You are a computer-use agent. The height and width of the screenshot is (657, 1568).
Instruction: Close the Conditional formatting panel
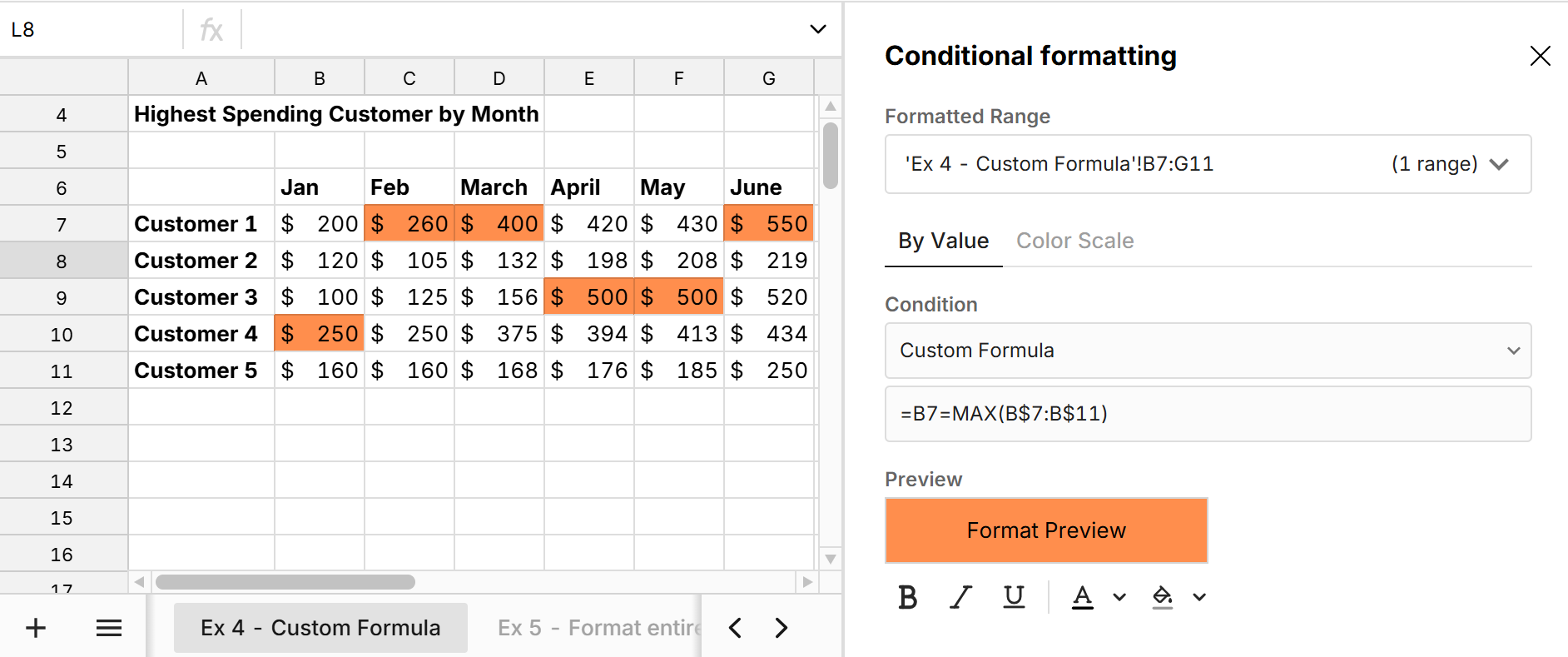point(1540,56)
